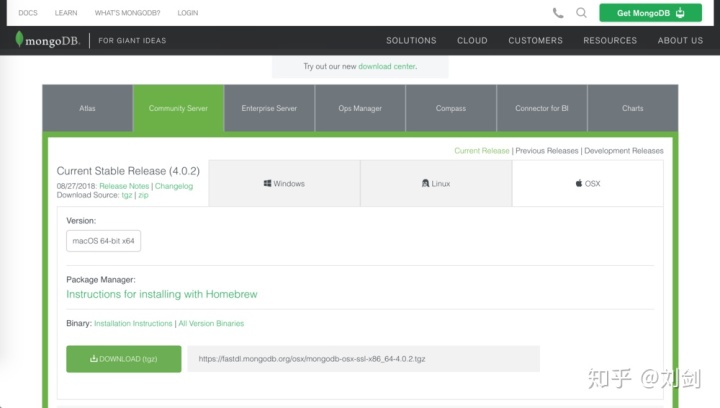Open the Release Notes link

pyautogui.click(x=124, y=186)
